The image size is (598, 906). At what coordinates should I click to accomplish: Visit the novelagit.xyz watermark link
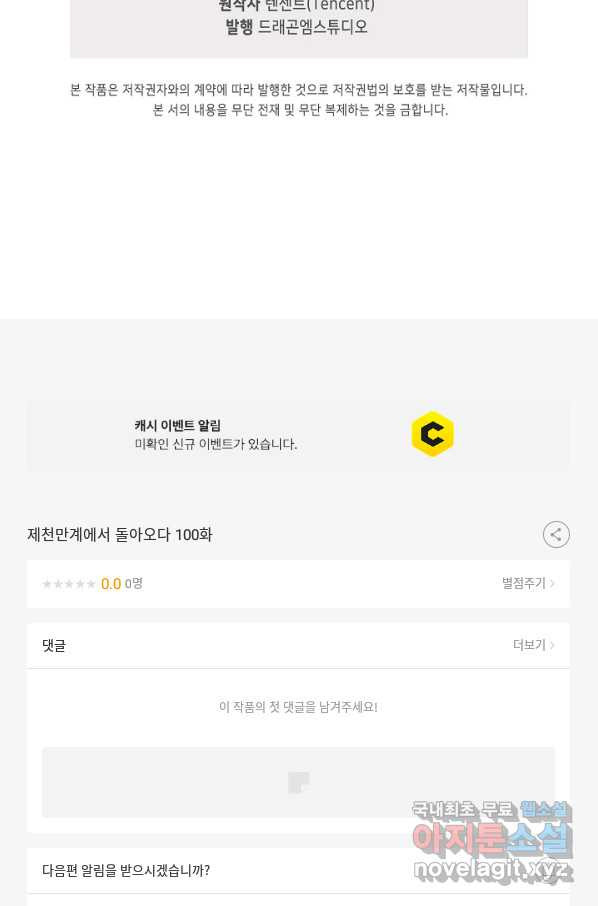[492, 869]
